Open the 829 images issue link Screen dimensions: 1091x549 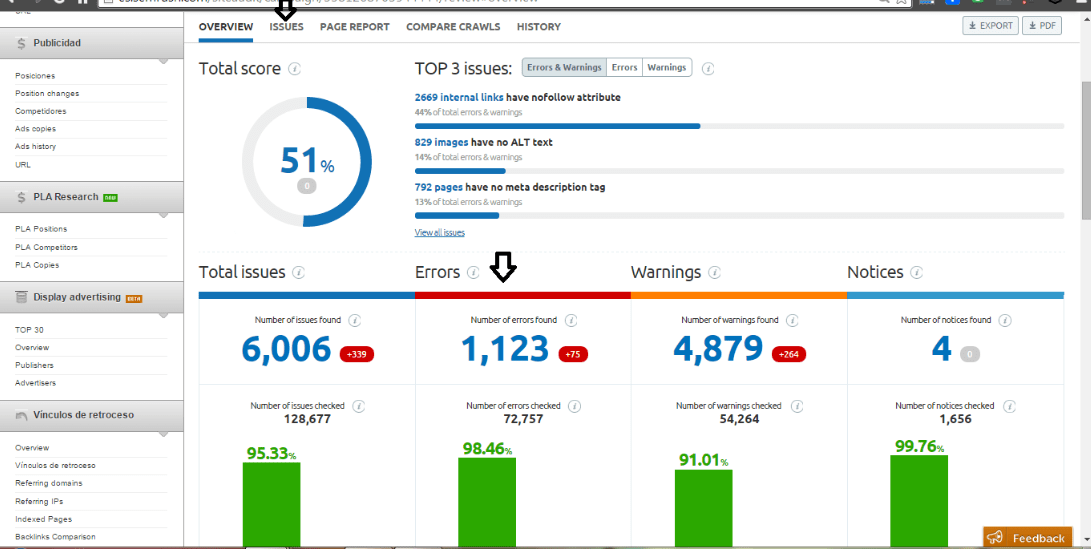441,142
